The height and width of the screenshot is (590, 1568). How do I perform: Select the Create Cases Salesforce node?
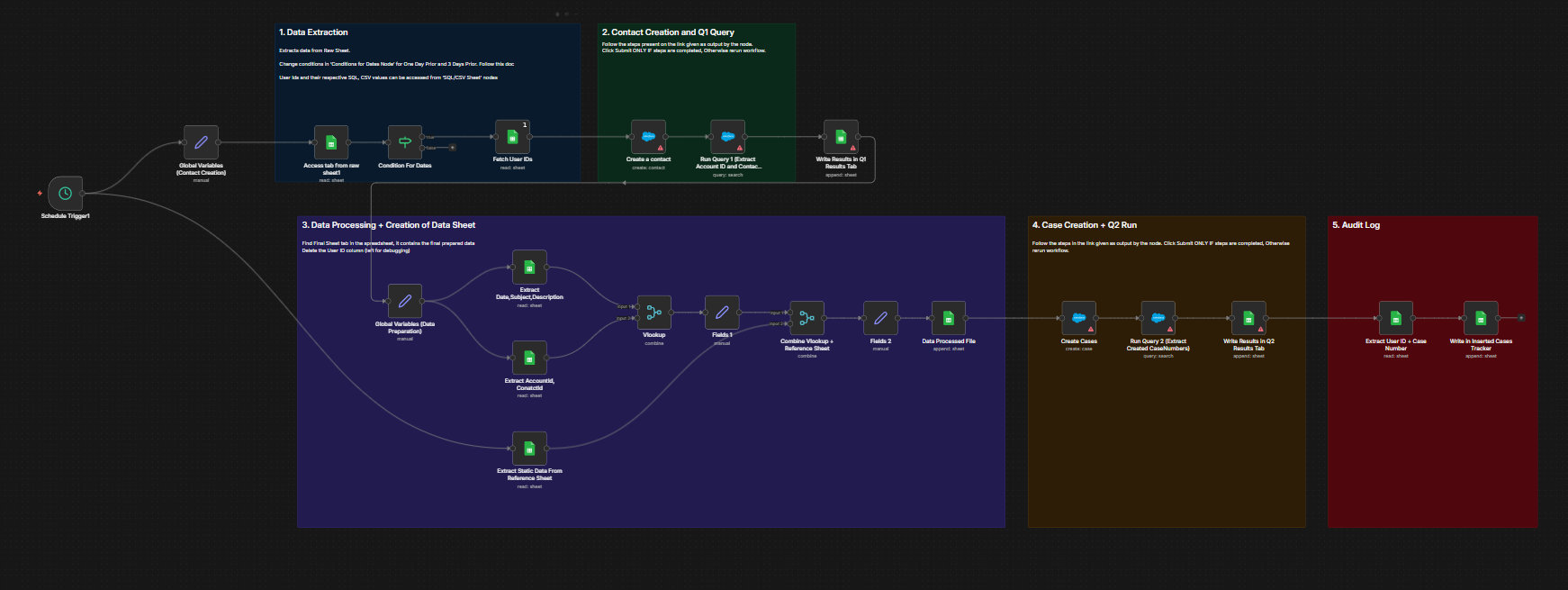(1078, 319)
